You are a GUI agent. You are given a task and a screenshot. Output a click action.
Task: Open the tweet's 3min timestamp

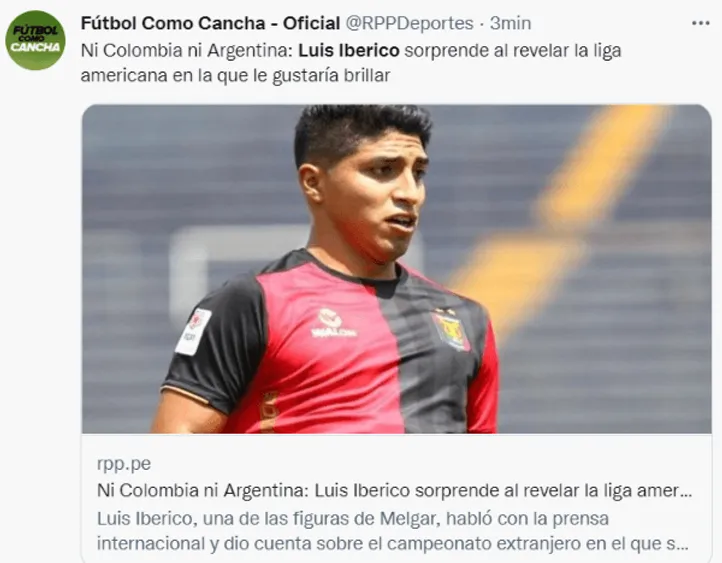(510, 23)
